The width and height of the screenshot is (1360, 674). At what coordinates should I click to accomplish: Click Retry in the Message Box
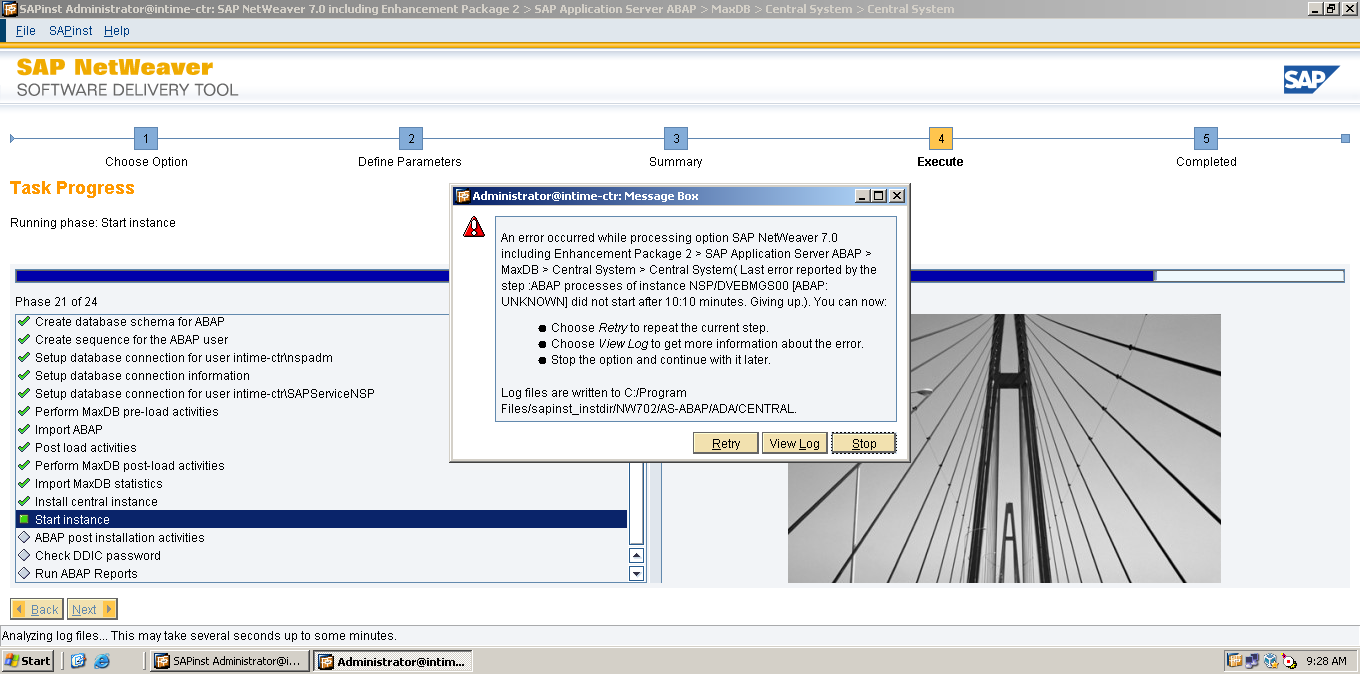point(726,443)
